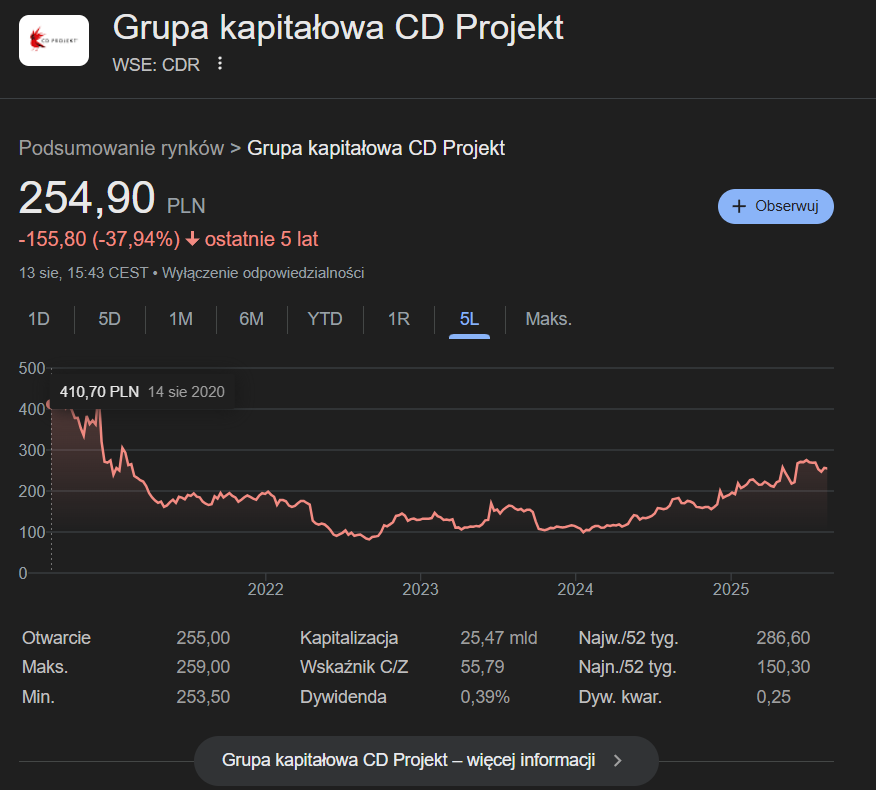The width and height of the screenshot is (876, 790).
Task: Click the 410,70 PLN tooltip value
Action: pos(99,392)
